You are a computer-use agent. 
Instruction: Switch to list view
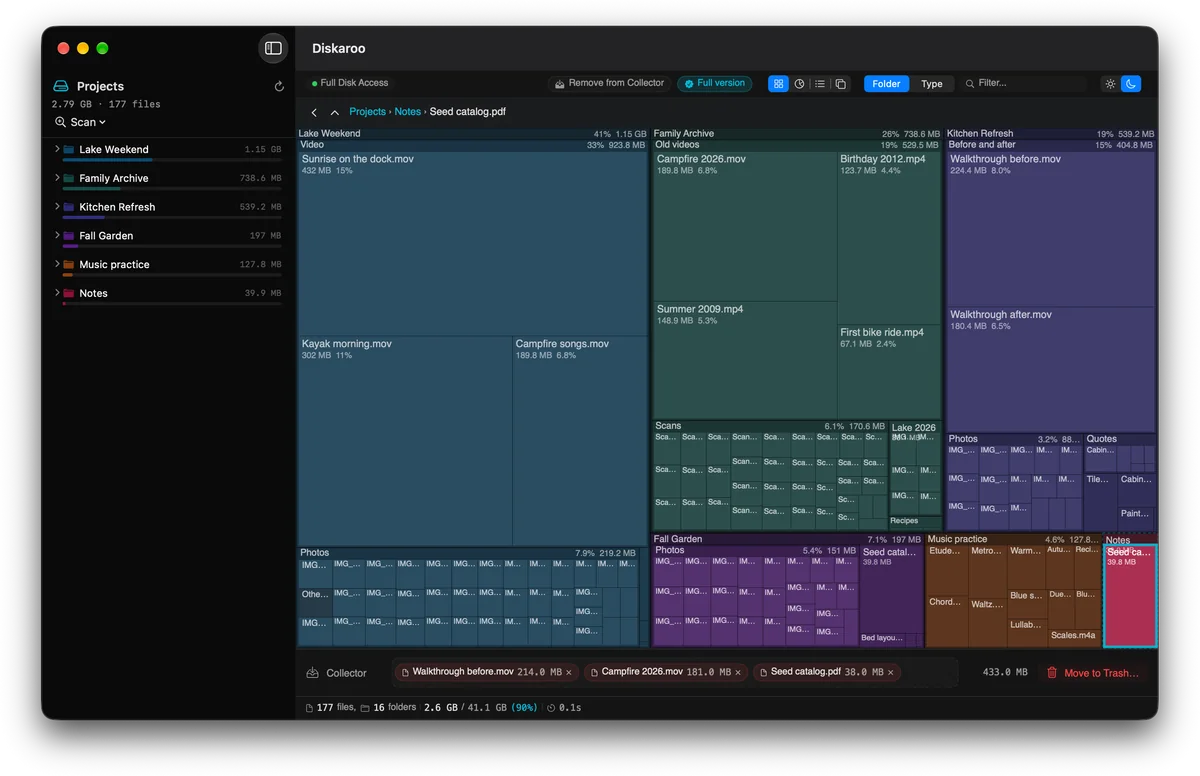(820, 84)
